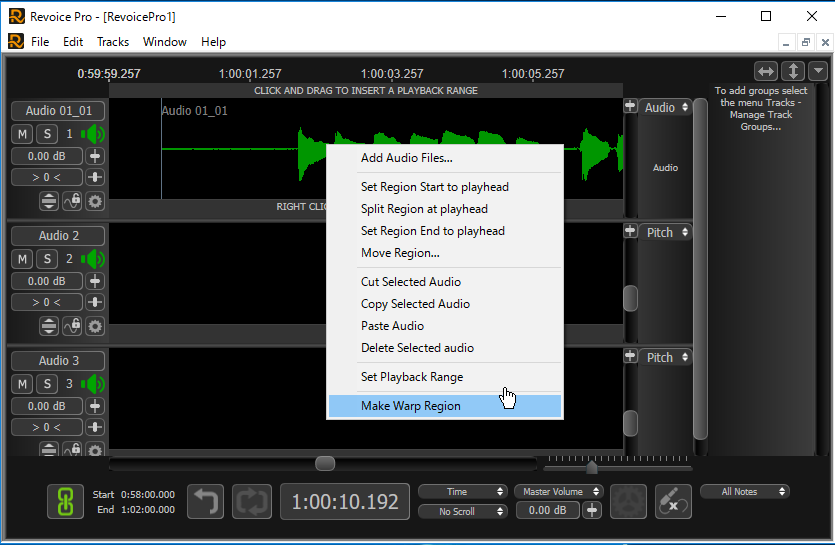Click the Audio 01_01 track's 0.00 dB field
The height and width of the screenshot is (545, 835).
click(47, 156)
